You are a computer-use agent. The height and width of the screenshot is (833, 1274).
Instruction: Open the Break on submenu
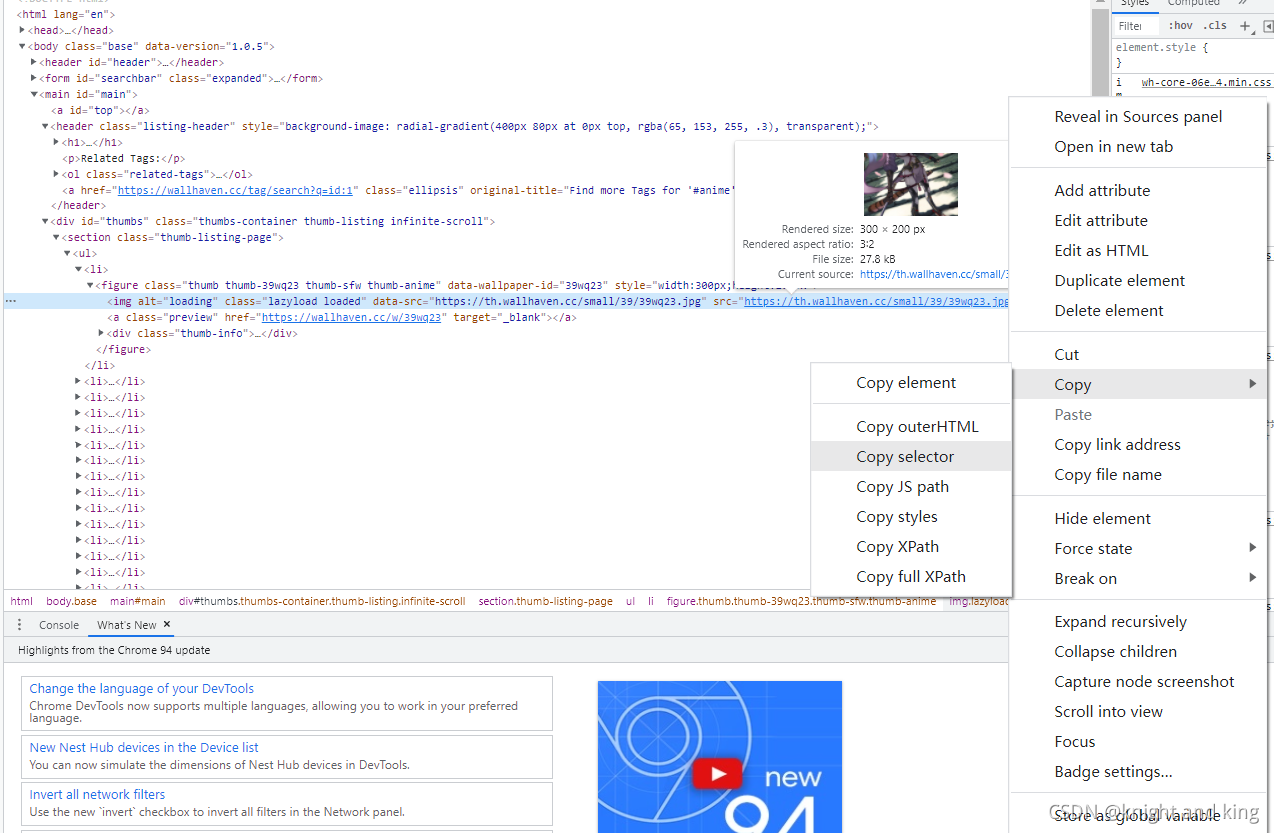[1138, 578]
